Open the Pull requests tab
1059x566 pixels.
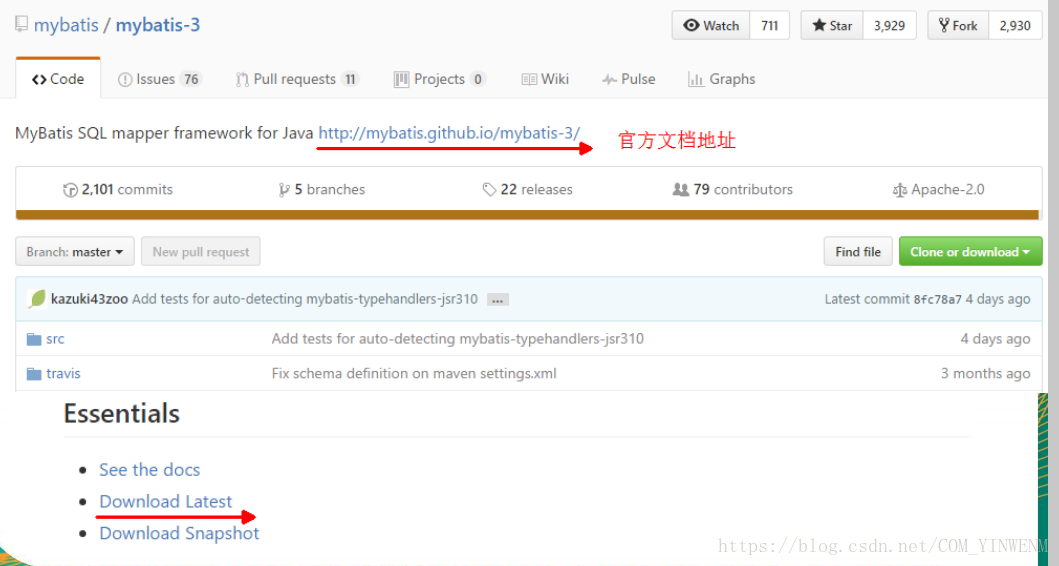(297, 79)
